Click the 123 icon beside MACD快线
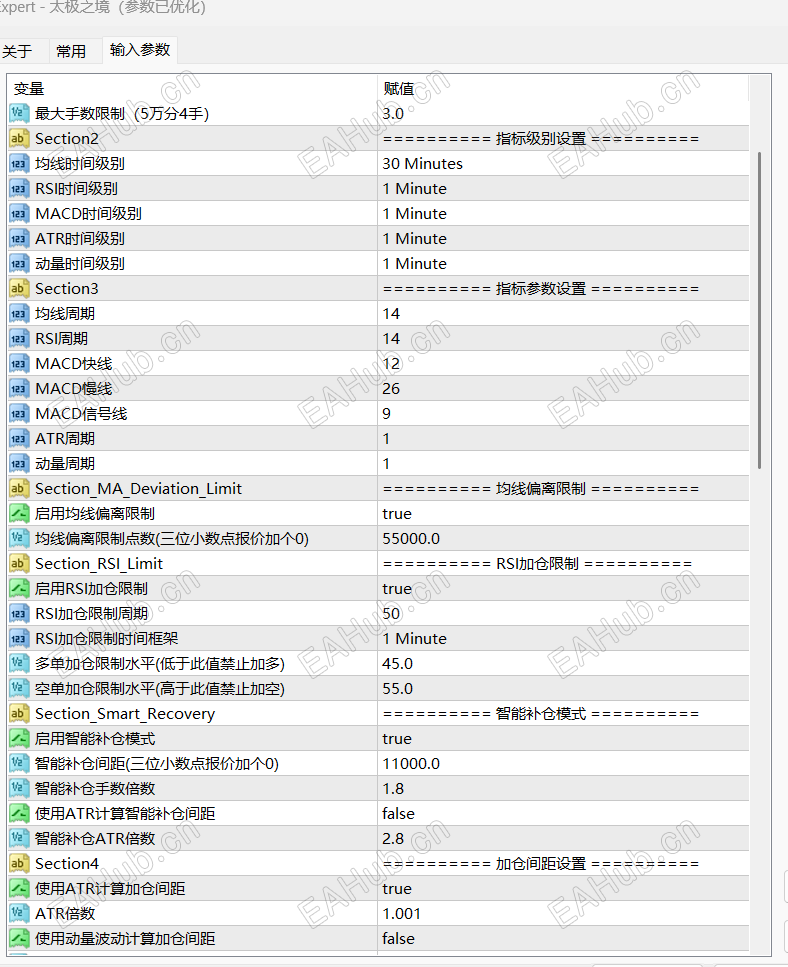The width and height of the screenshot is (788, 967). [19, 363]
